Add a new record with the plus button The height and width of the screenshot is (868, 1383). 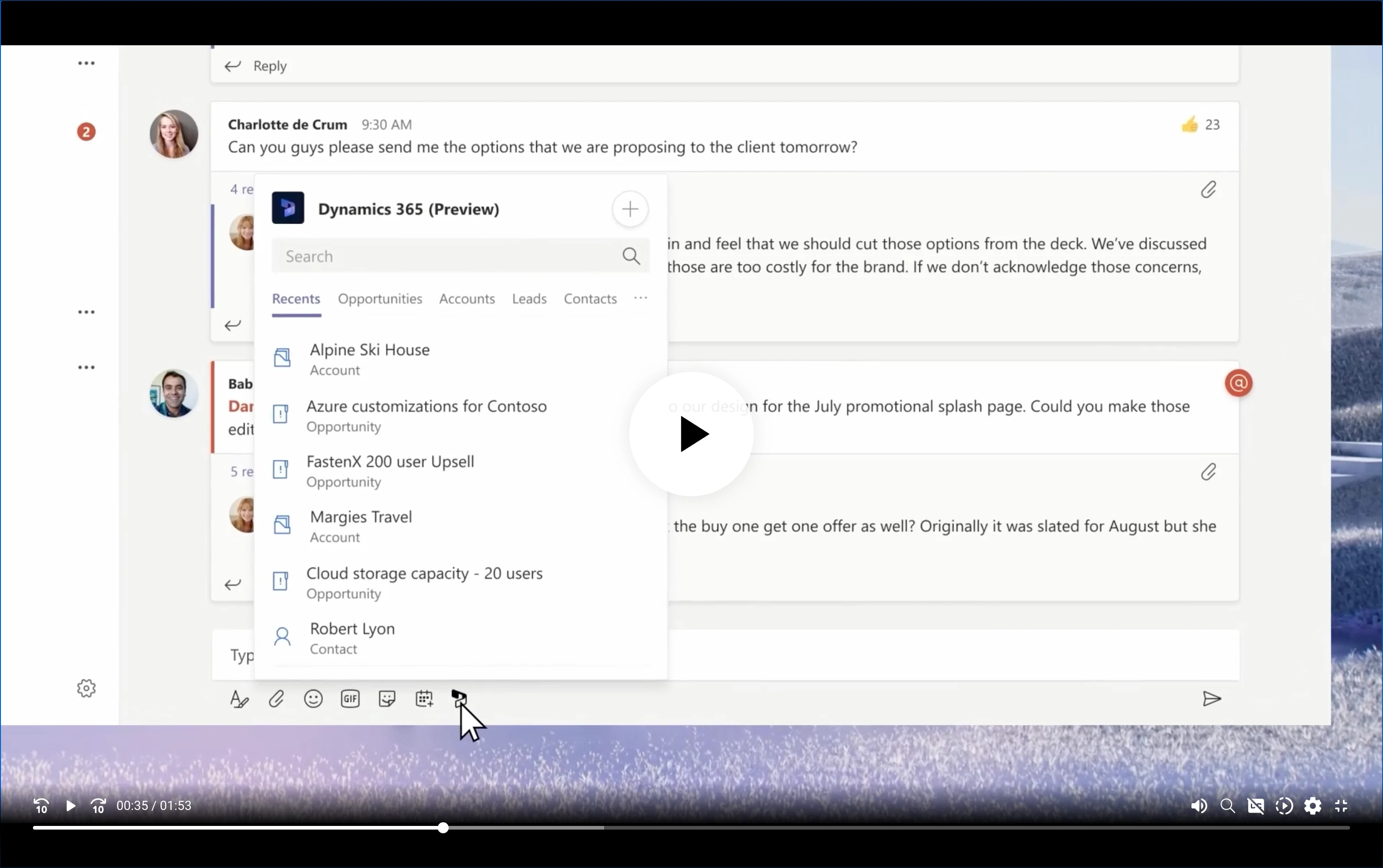pyautogui.click(x=630, y=209)
